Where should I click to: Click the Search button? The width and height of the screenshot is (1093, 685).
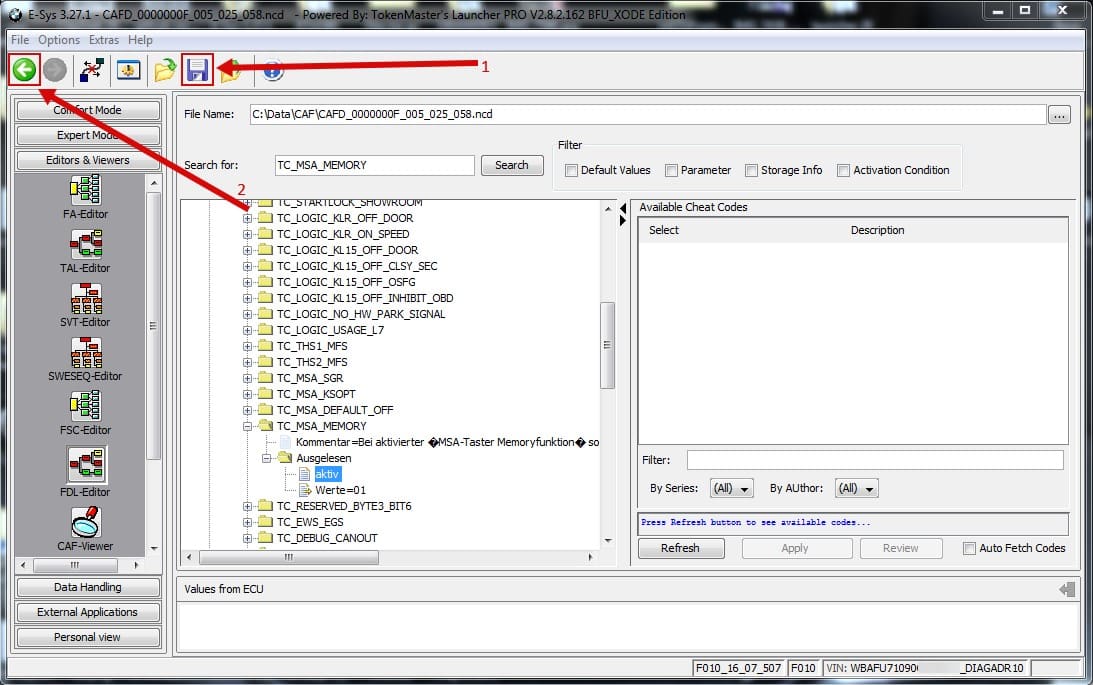coord(512,165)
